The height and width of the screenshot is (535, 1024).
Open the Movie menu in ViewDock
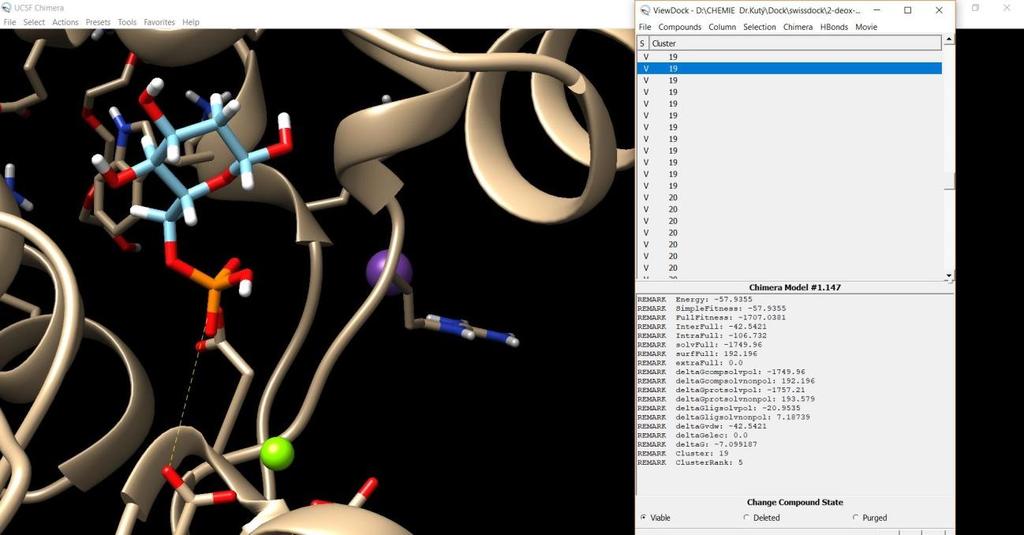[866, 27]
